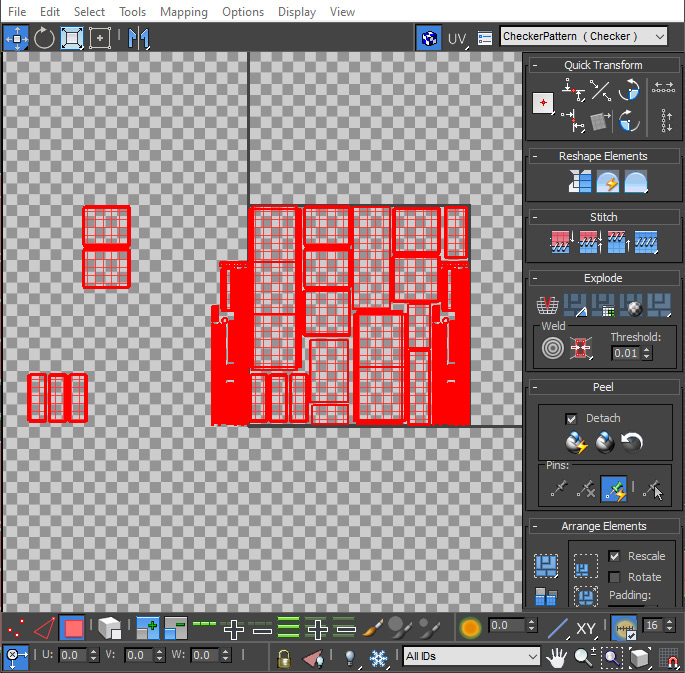Click the Mirror Horizontal tool
Image resolution: width=685 pixels, height=673 pixels.
138,38
